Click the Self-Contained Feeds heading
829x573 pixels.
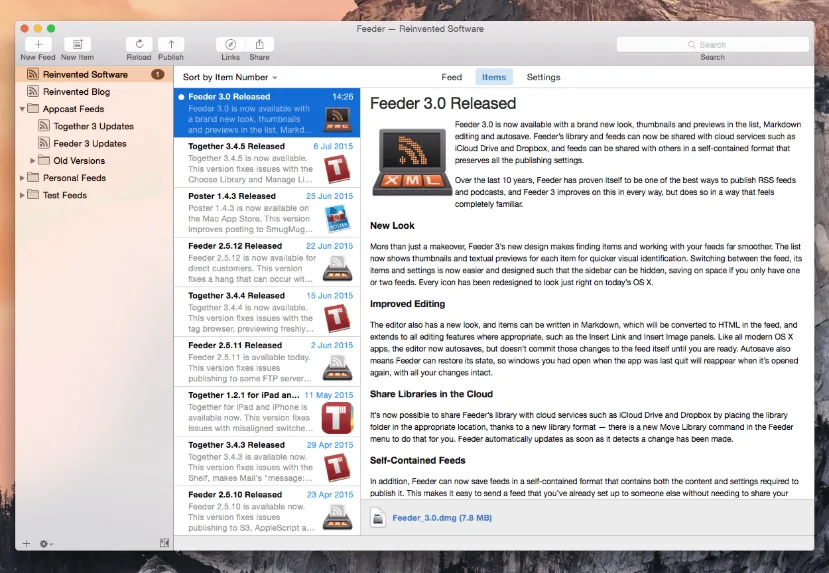click(418, 460)
